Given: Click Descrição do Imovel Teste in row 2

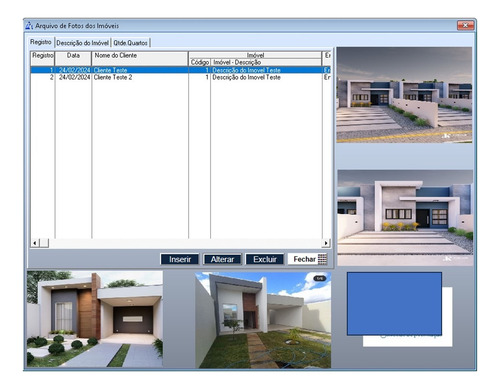Looking at the screenshot, I should (x=246, y=77).
